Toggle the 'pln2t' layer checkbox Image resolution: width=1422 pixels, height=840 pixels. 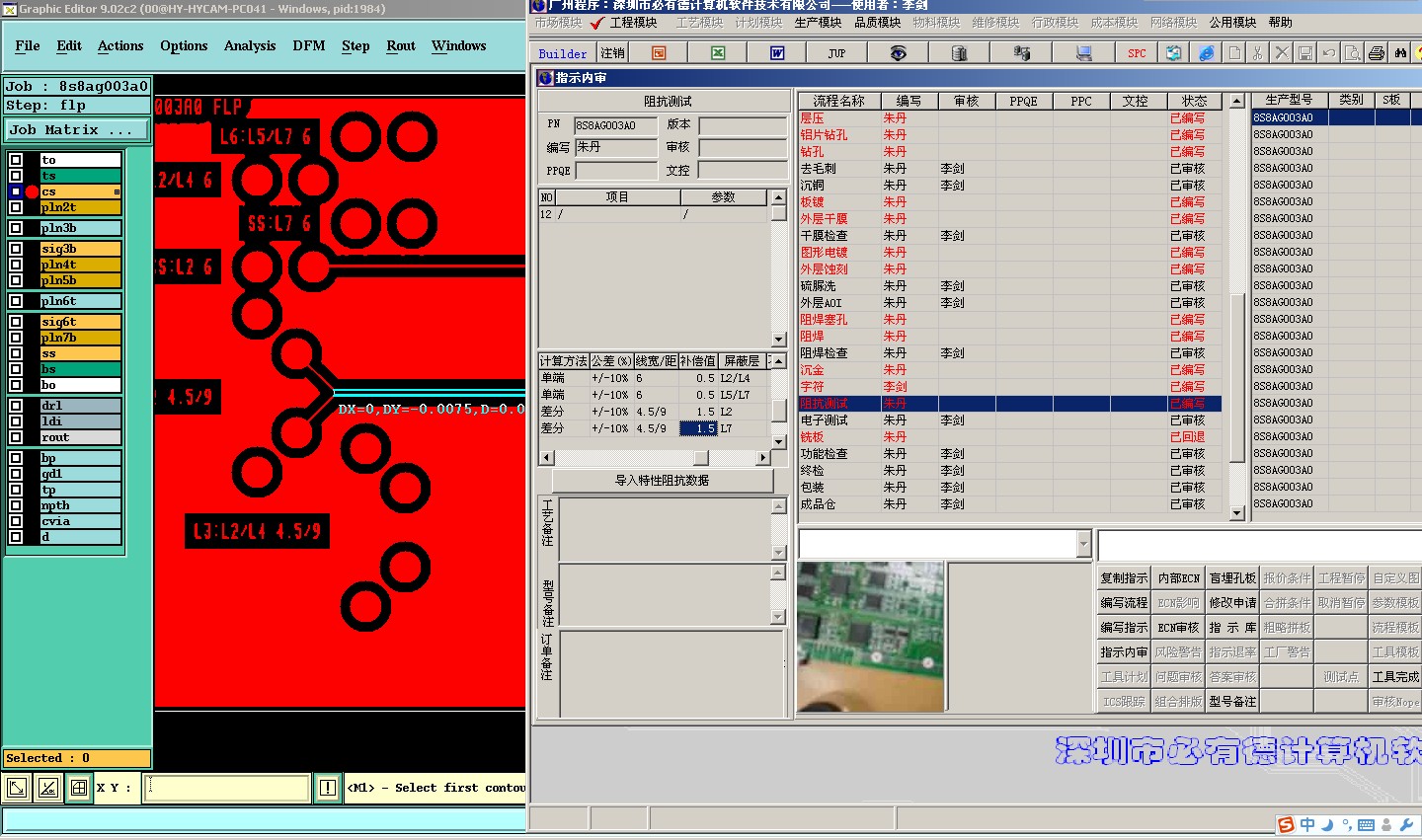click(x=16, y=207)
